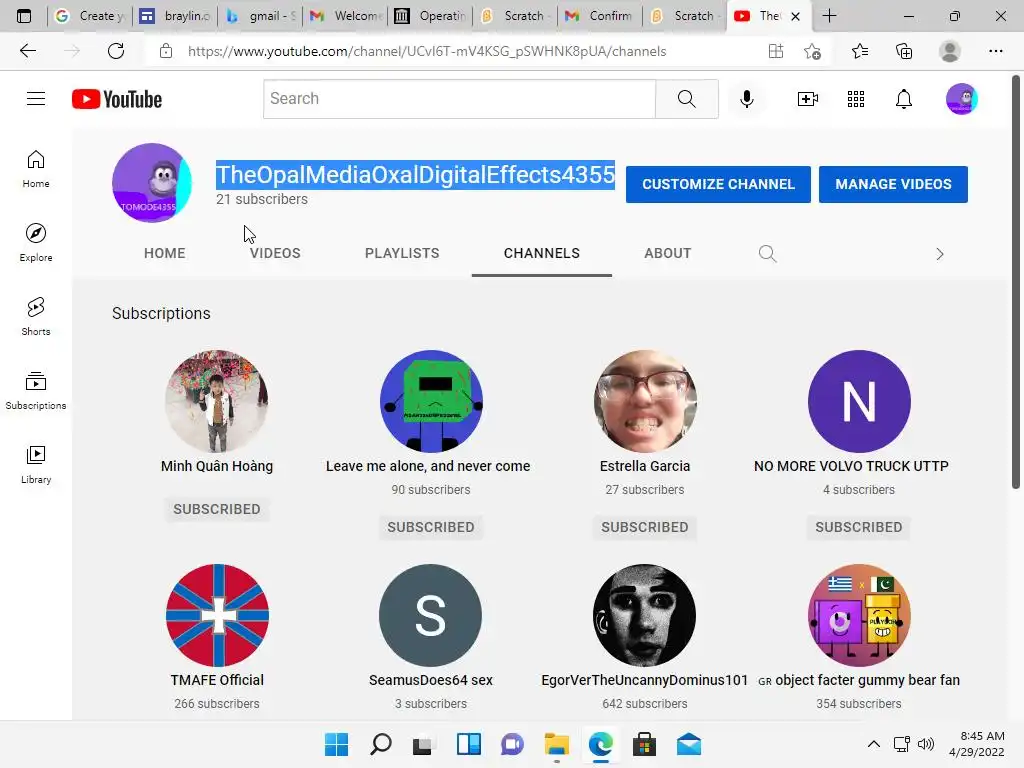Viewport: 1024px width, 768px height.
Task: View site information lock icon
Action: [x=166, y=51]
